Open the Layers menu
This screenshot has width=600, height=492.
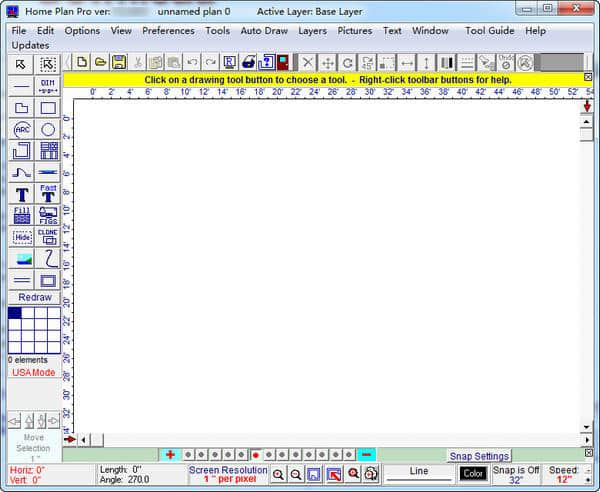312,31
